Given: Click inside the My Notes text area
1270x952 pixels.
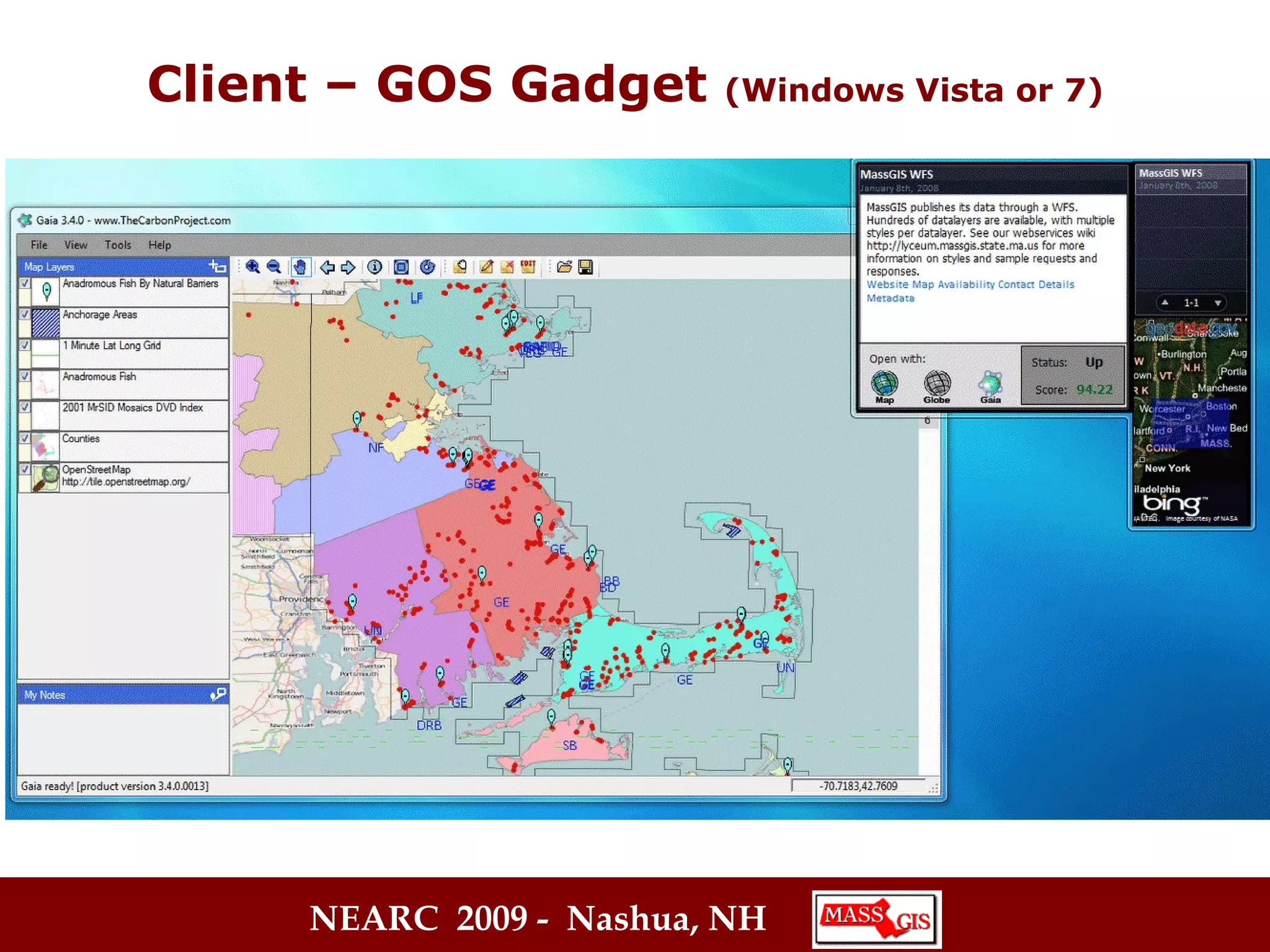Looking at the screenshot, I should [123, 739].
